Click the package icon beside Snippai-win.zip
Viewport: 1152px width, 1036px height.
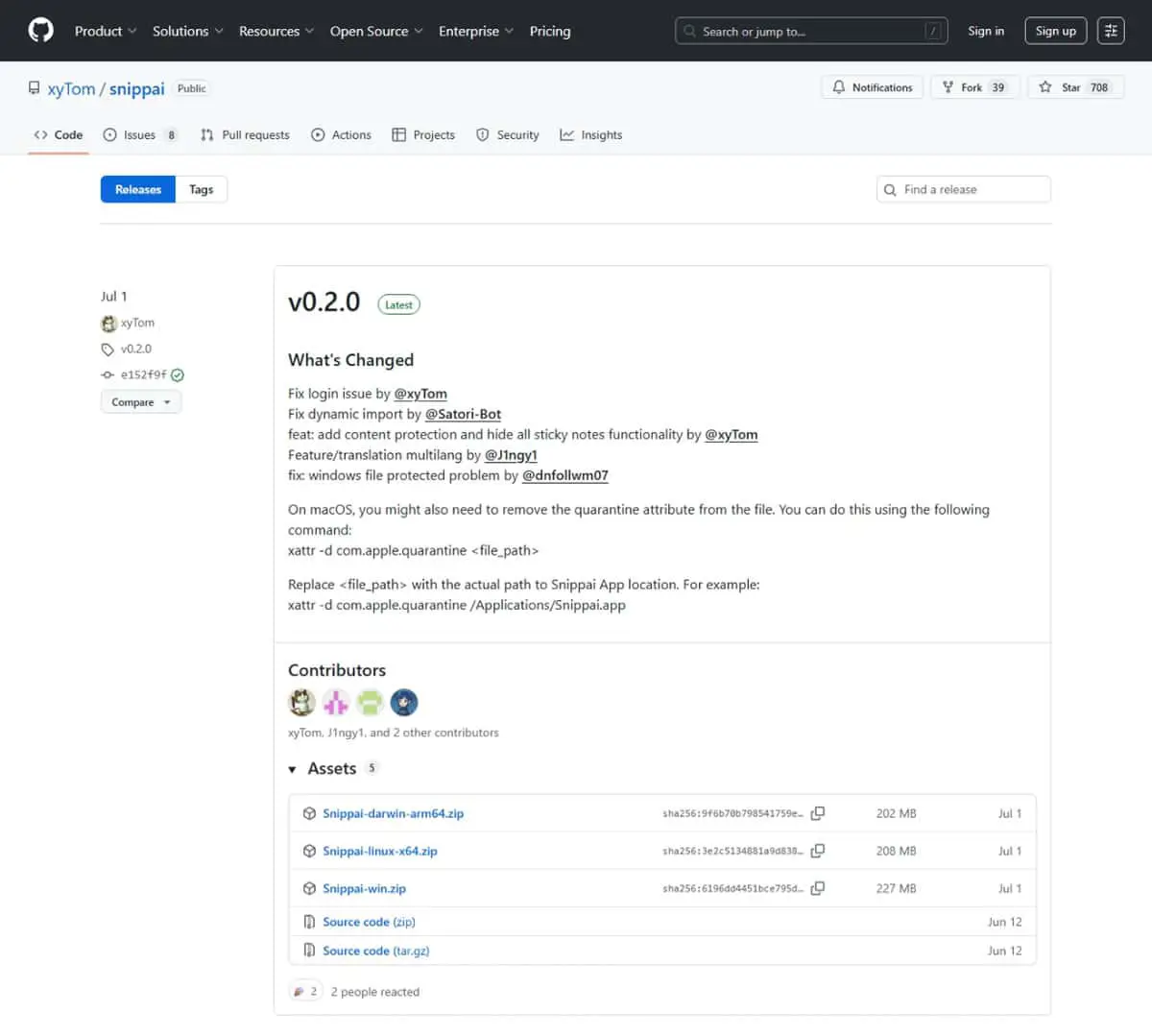(x=309, y=888)
